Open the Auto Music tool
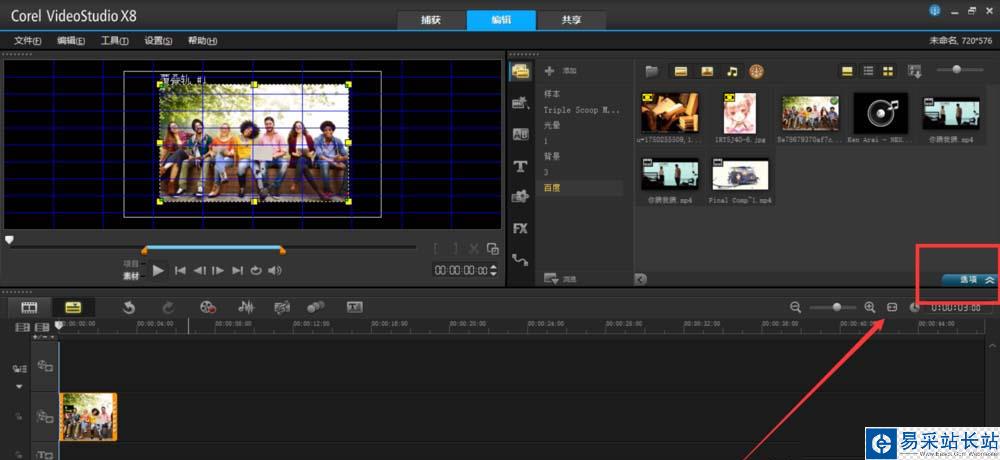 [282, 308]
